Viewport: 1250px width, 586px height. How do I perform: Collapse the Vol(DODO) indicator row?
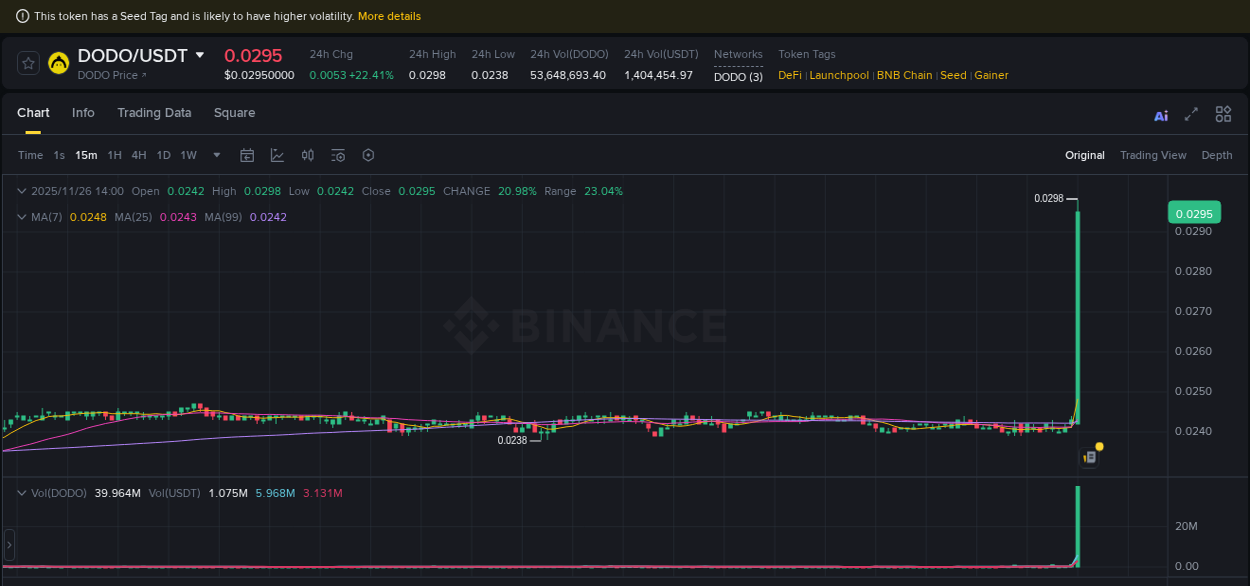20,492
